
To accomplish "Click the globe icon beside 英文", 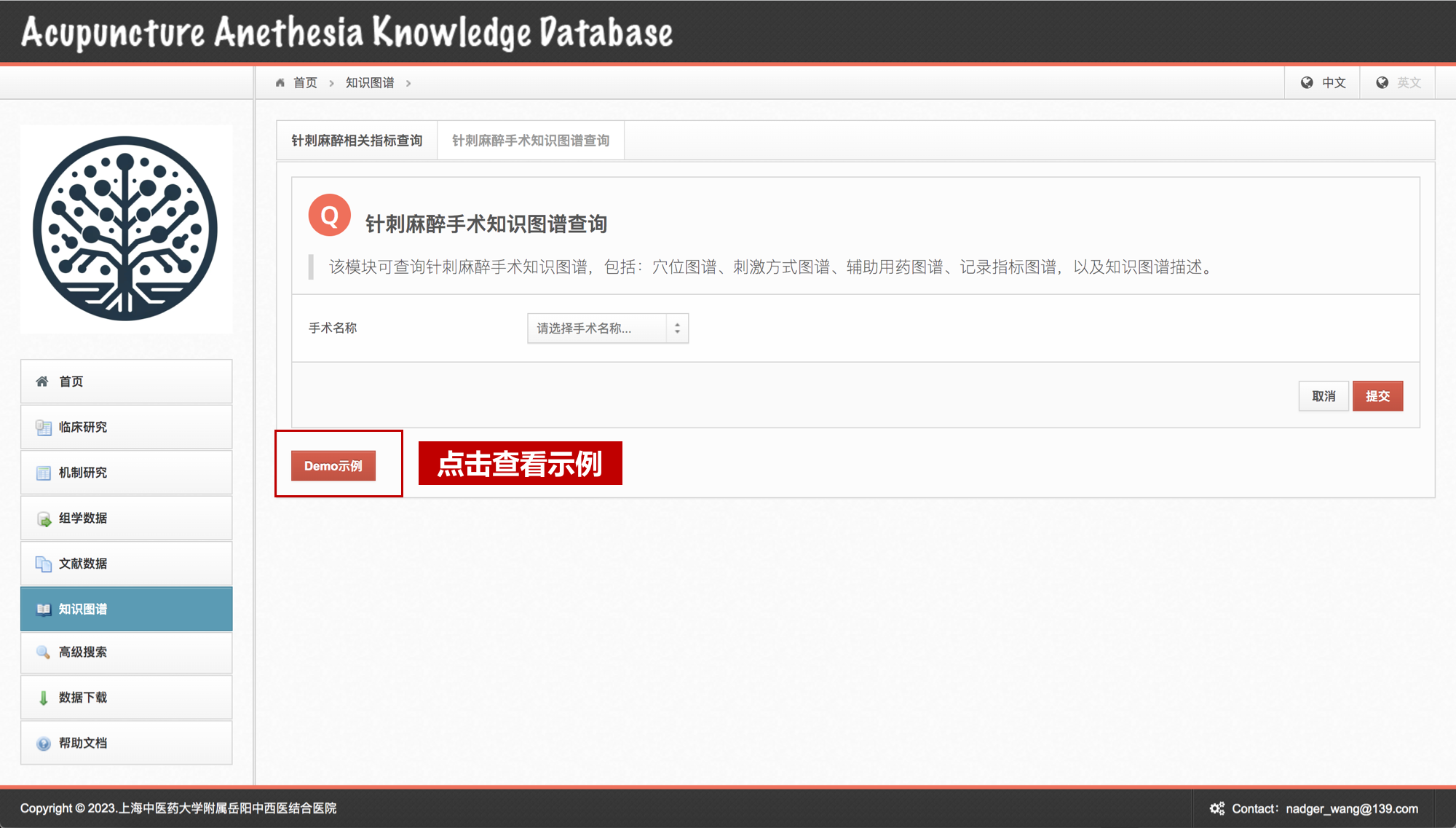I will tap(1382, 83).
